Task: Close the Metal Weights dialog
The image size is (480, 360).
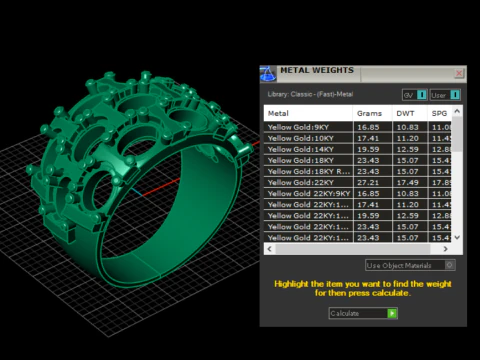Action: coord(459,73)
